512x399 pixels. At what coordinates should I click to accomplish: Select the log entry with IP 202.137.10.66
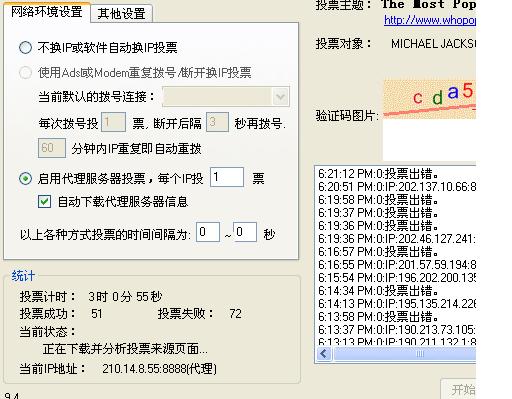click(x=397, y=187)
